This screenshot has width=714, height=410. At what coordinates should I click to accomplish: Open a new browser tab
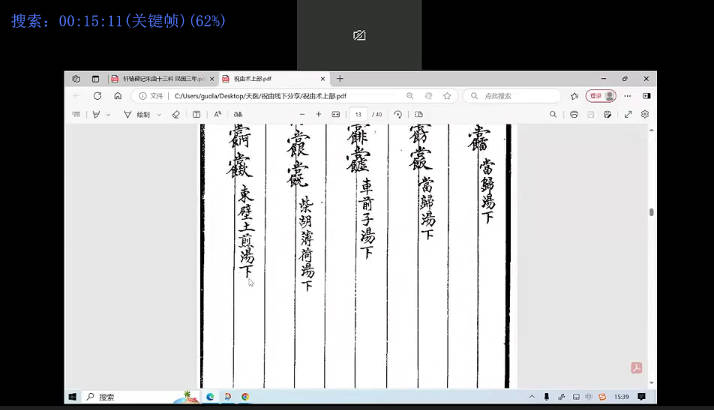[x=340, y=78]
